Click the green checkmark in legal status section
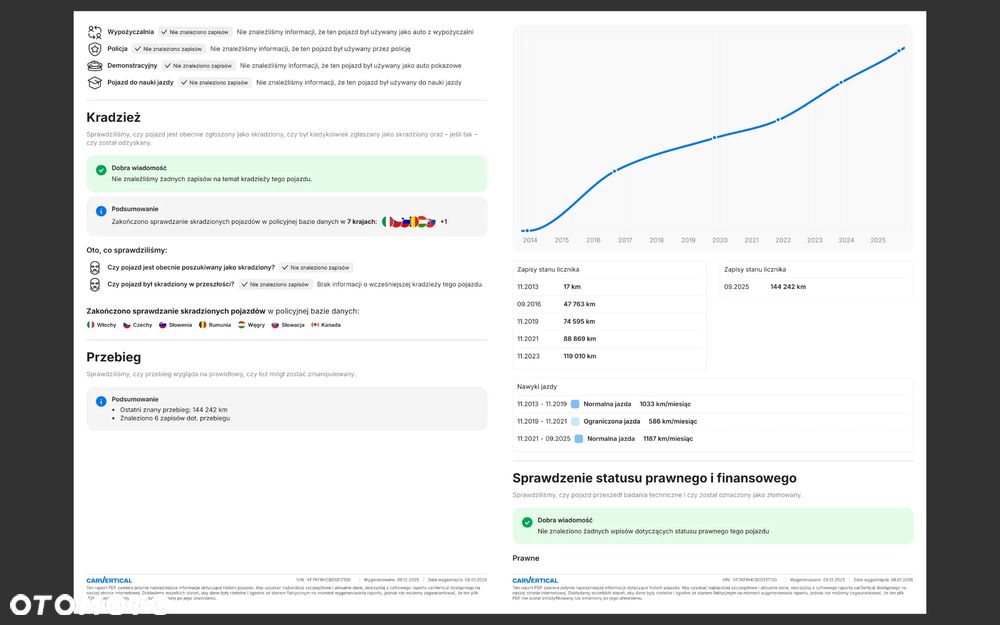 pyautogui.click(x=527, y=522)
